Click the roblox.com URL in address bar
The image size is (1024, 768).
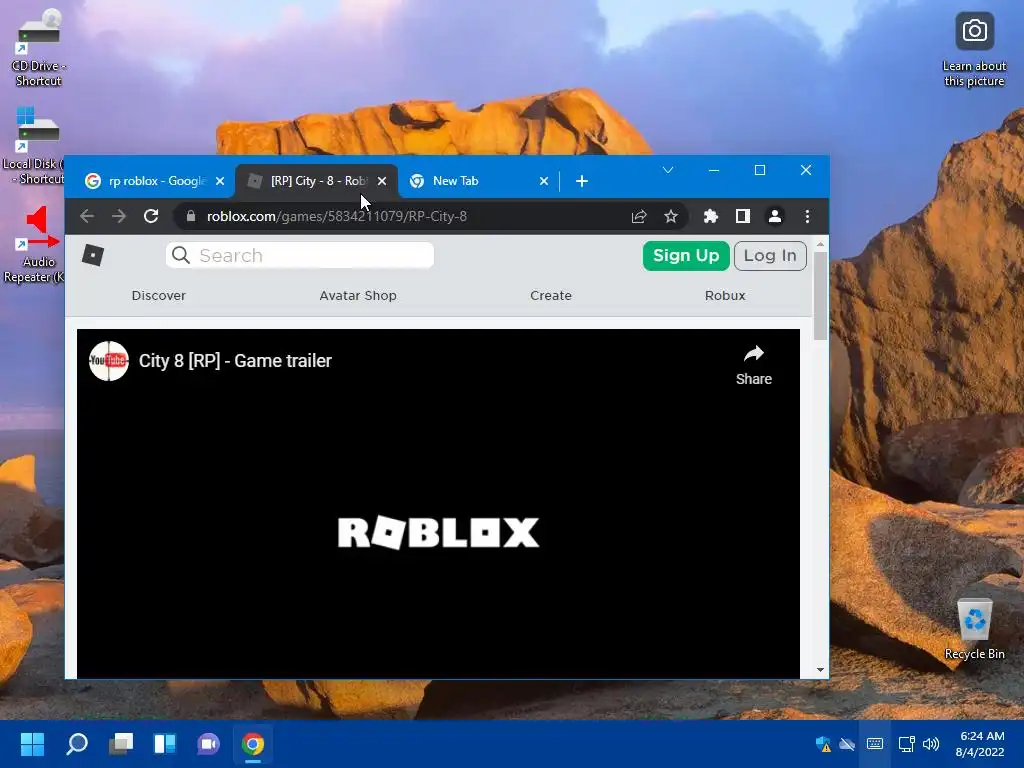337,216
